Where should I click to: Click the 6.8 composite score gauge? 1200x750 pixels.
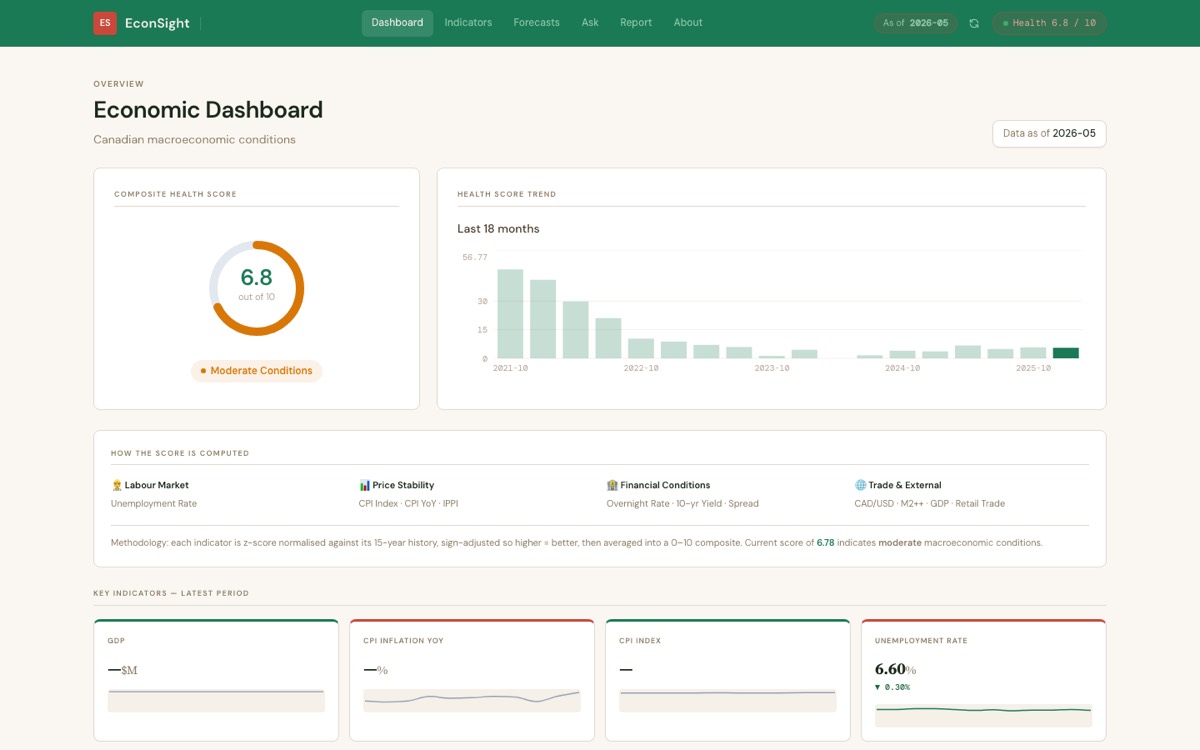256,288
